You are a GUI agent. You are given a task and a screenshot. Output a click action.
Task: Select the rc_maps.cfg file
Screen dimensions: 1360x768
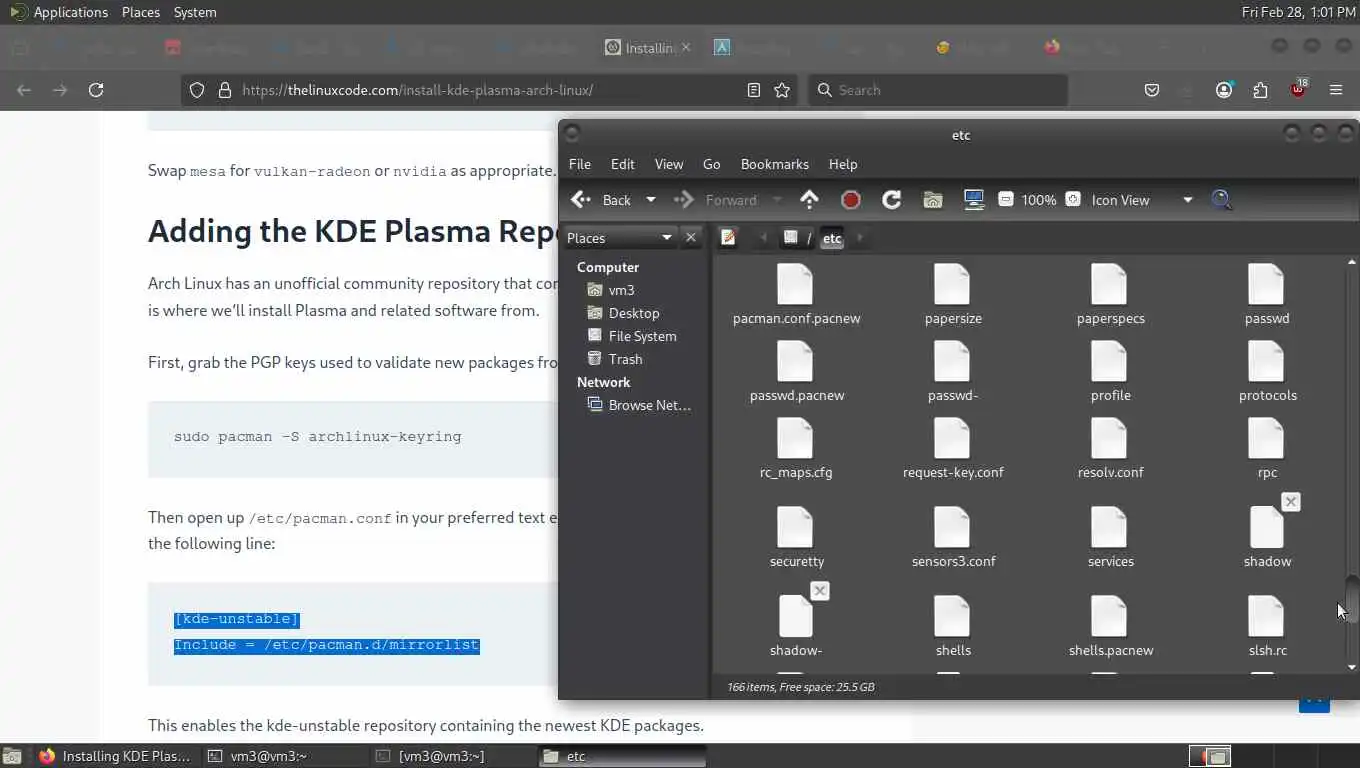coord(796,449)
